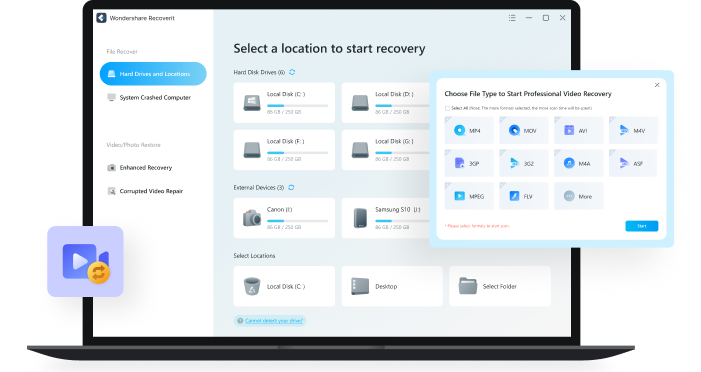The width and height of the screenshot is (701, 372).
Task: Open Cannot detect your drive link
Action: [x=274, y=321]
